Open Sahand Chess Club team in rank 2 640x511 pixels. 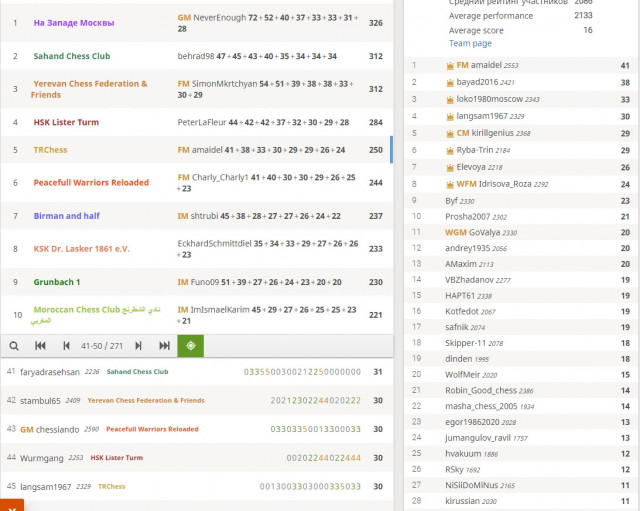pyautogui.click(x=72, y=56)
